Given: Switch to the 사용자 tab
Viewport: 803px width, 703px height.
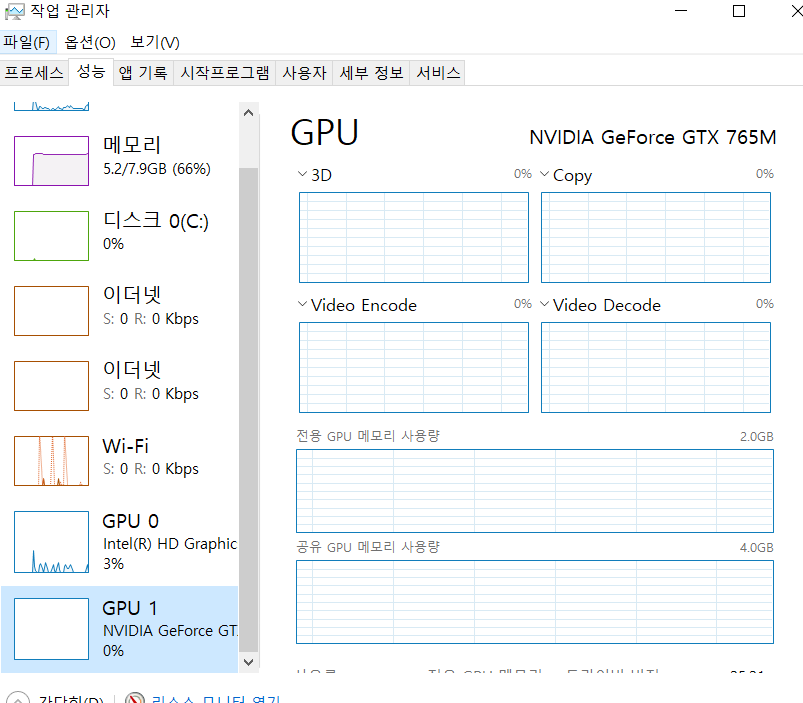Looking at the screenshot, I should 304,73.
